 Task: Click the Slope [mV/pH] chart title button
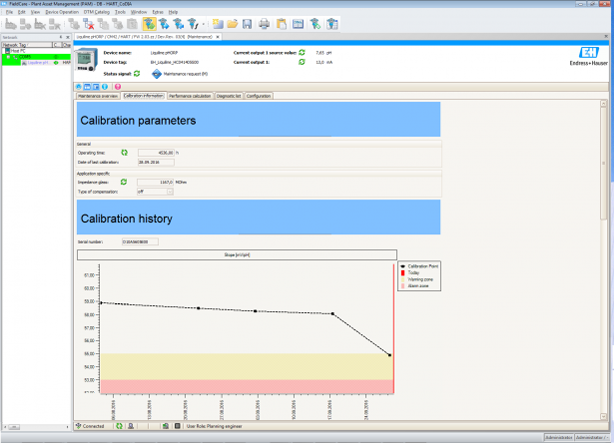[x=237, y=255]
